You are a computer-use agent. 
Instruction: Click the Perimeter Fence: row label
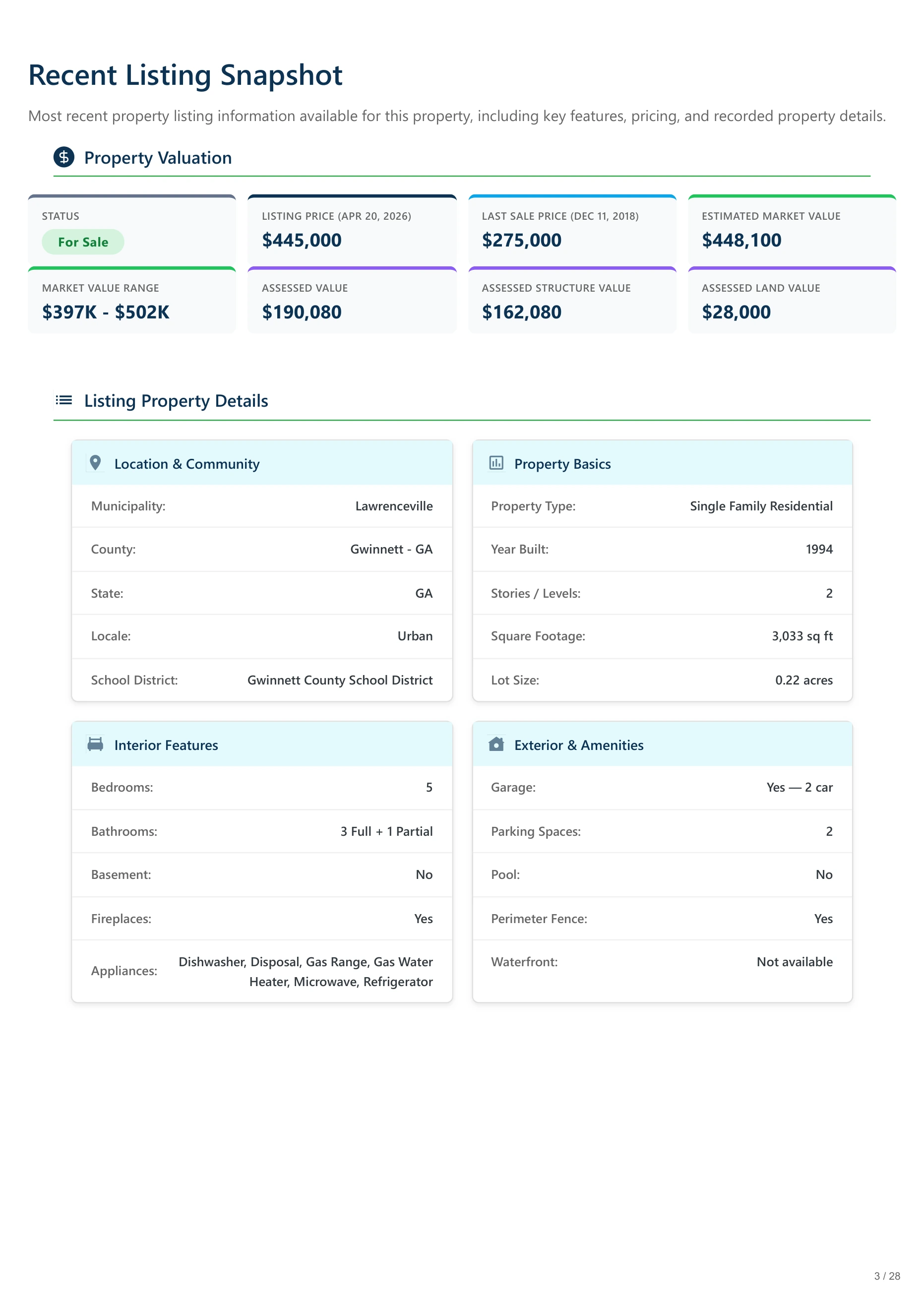(x=539, y=919)
